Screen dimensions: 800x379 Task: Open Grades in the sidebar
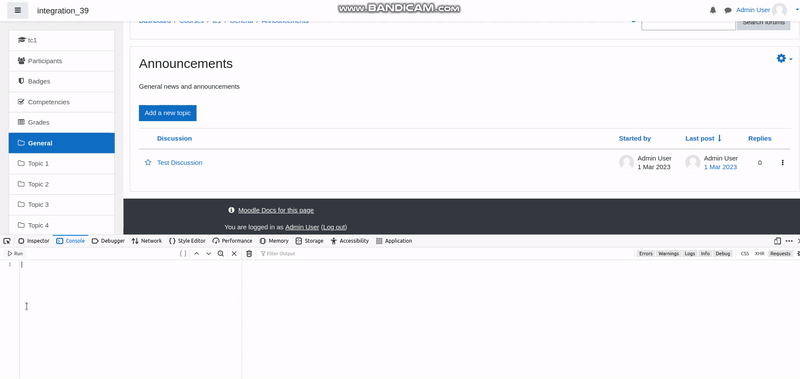click(62, 122)
